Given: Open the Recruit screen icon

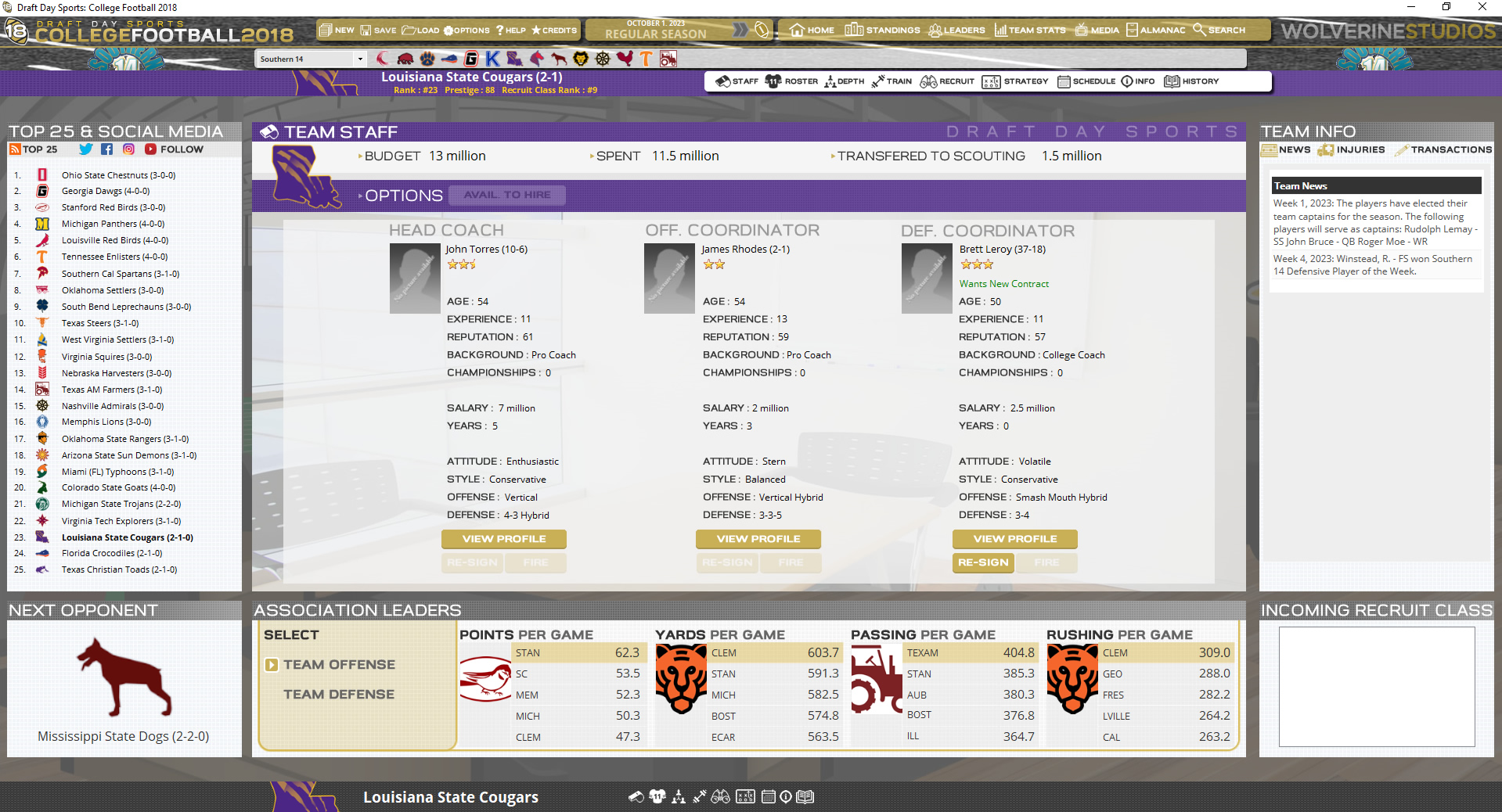Looking at the screenshot, I should pos(947,81).
